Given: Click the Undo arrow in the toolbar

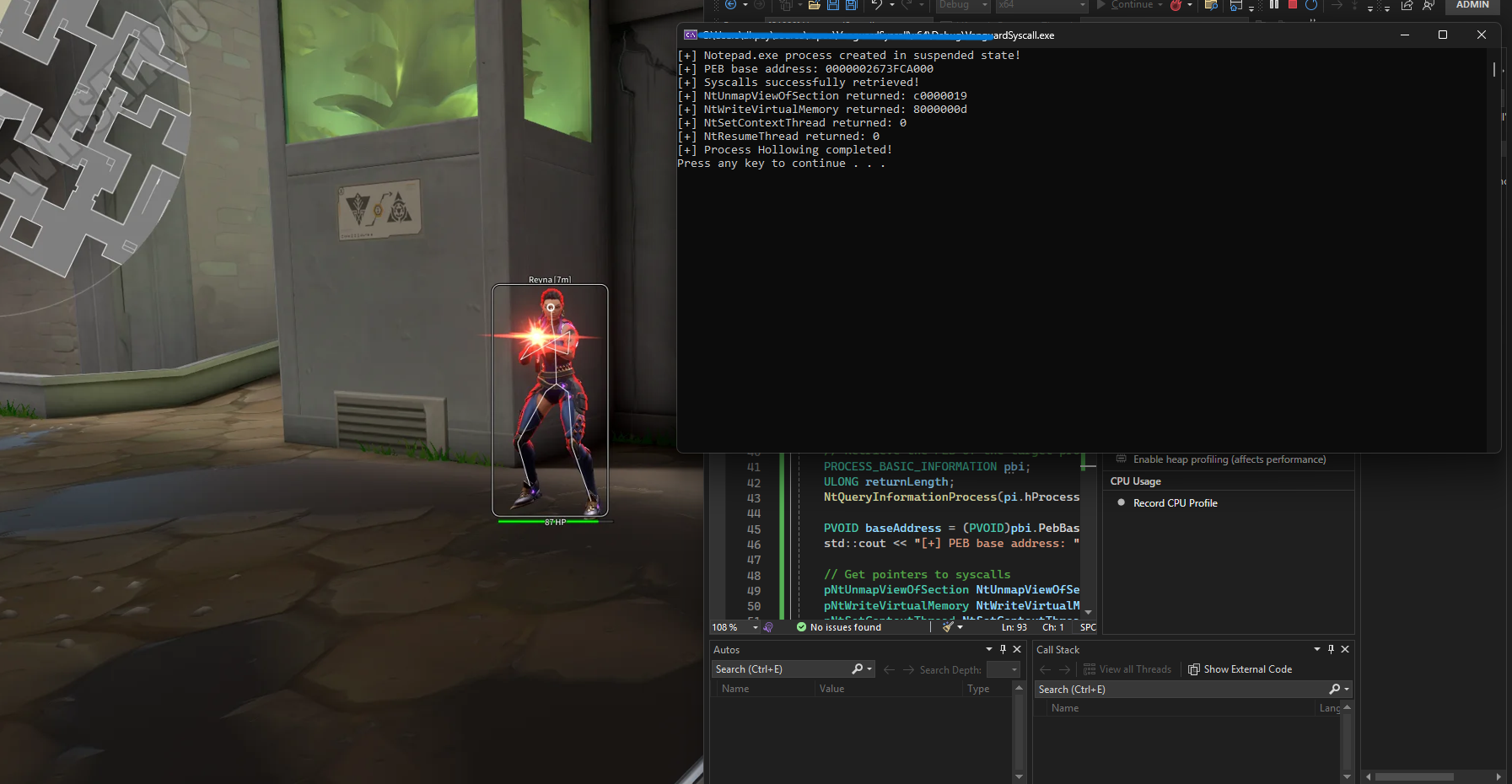Looking at the screenshot, I should tap(877, 4).
